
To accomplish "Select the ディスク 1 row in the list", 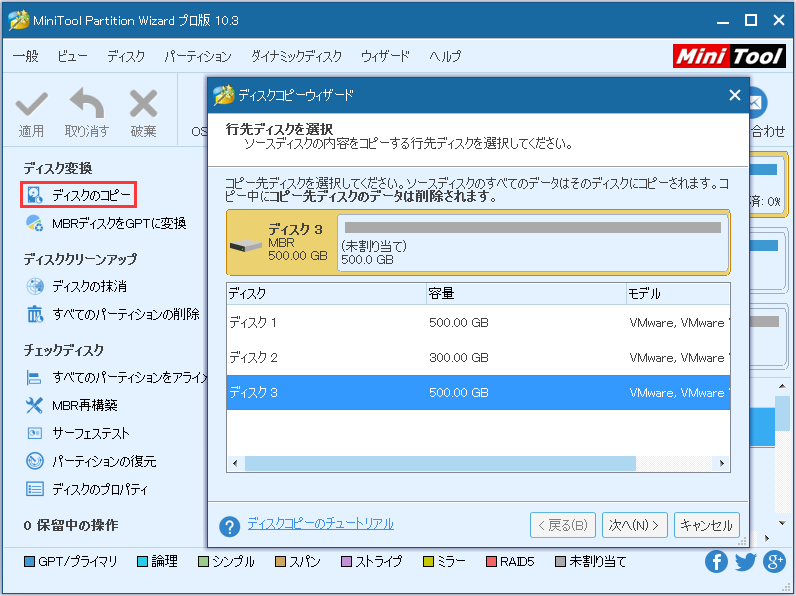I will (x=478, y=322).
